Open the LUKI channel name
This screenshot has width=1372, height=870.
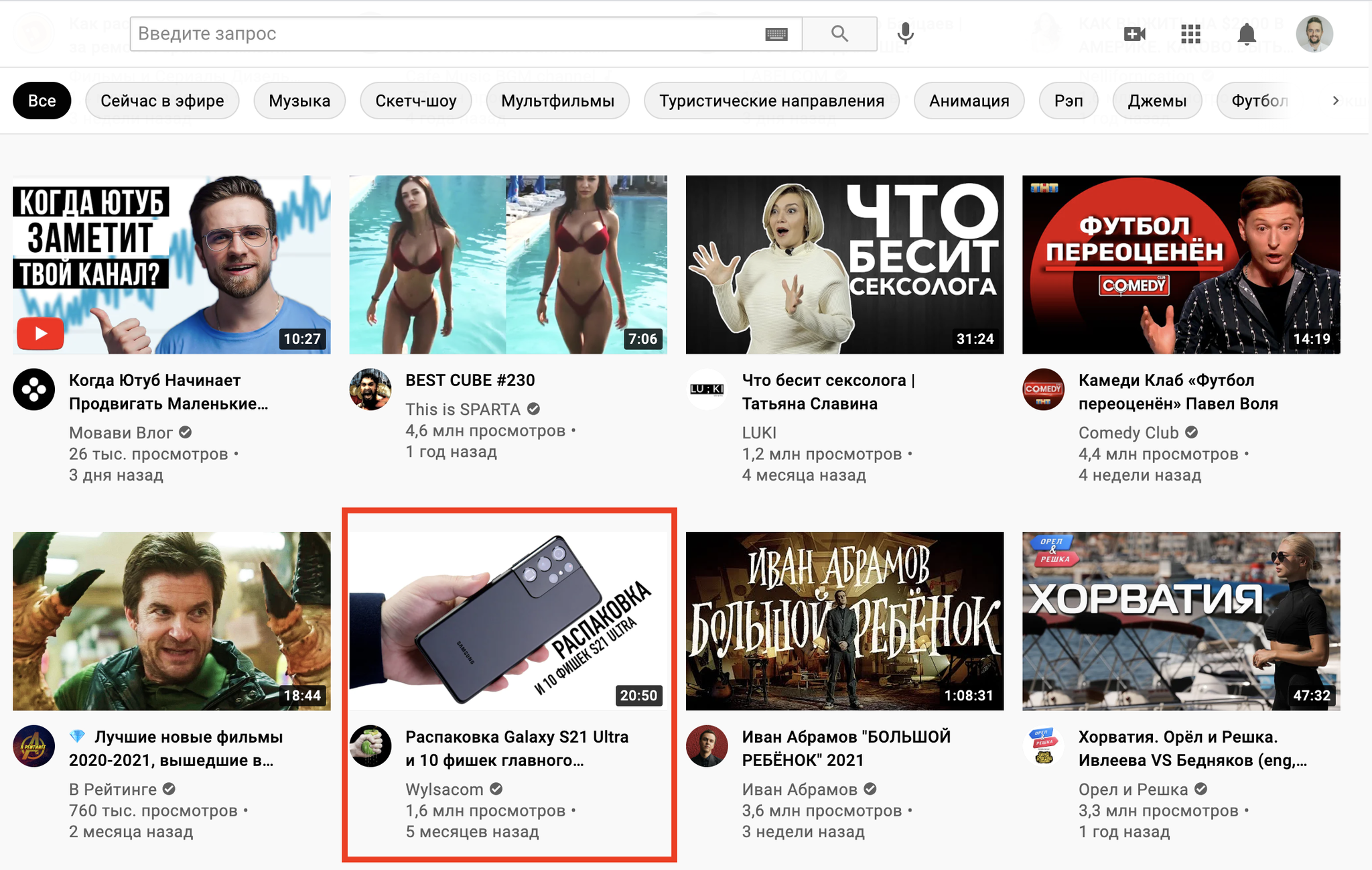759,432
